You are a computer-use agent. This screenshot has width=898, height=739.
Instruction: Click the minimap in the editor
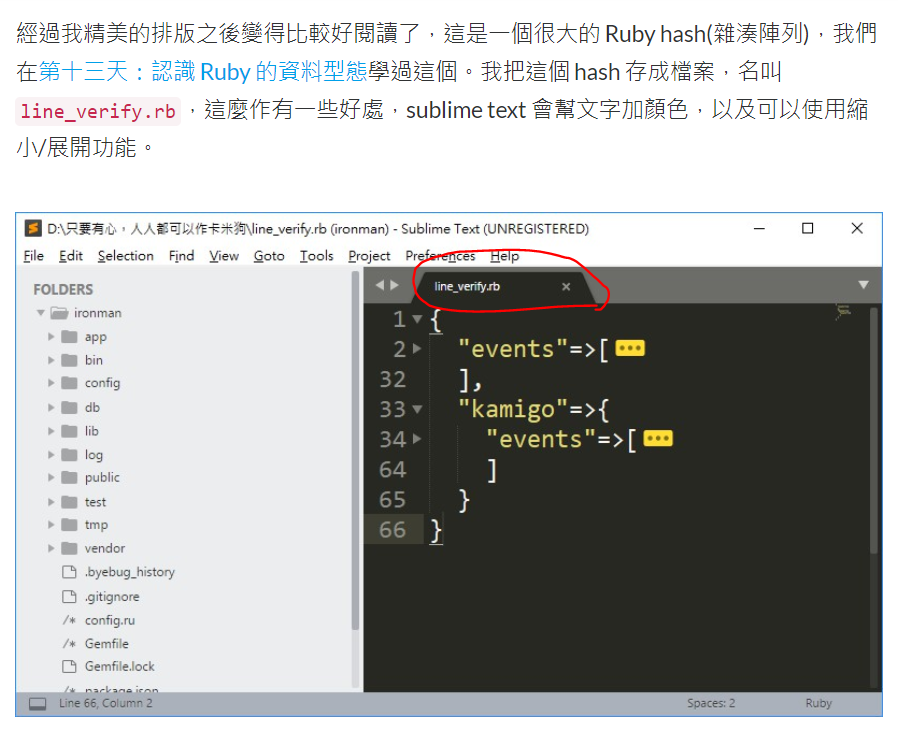pos(842,312)
